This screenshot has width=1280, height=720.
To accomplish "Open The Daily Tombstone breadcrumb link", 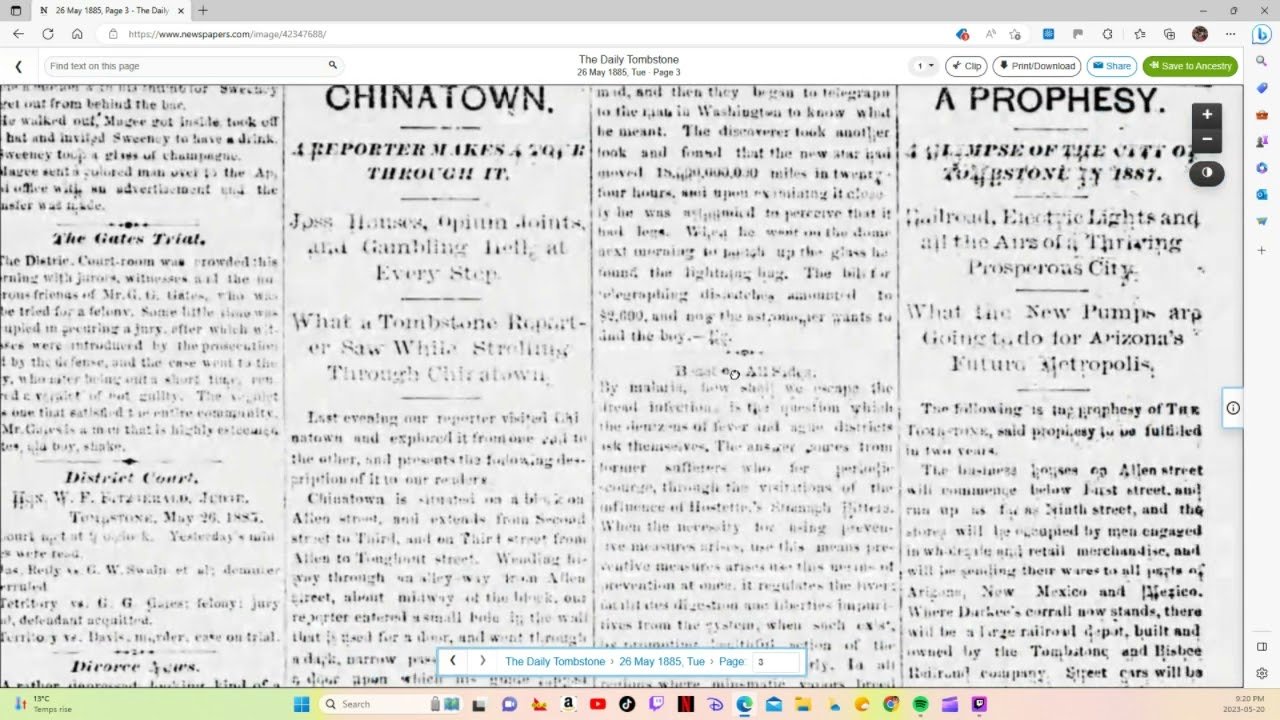I will pos(554,662).
